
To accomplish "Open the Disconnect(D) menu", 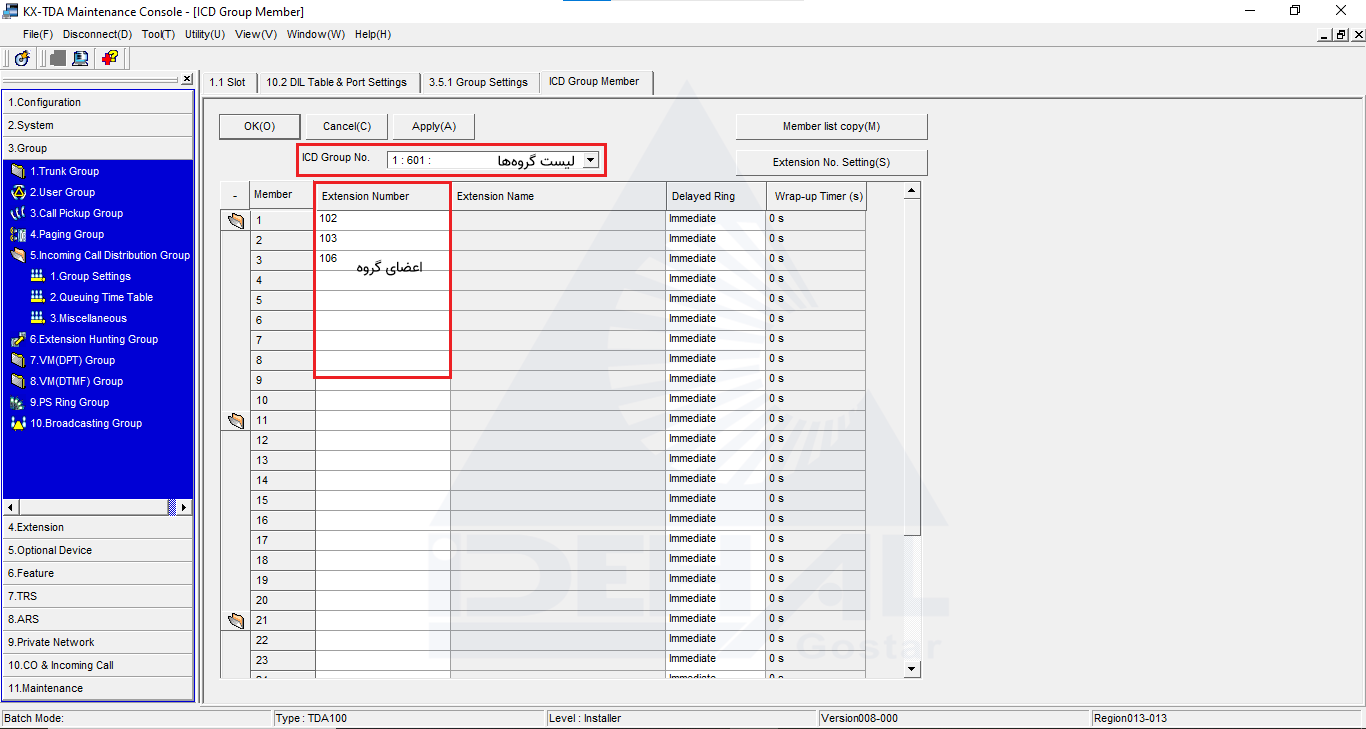I will tap(97, 34).
